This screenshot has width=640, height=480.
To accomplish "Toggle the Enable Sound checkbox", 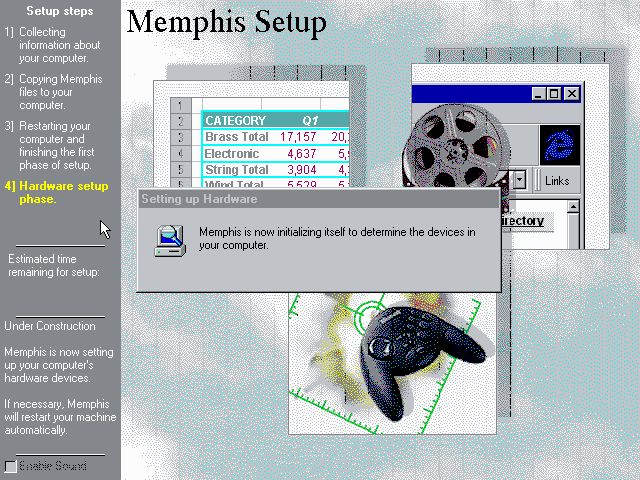I will pos(10,466).
